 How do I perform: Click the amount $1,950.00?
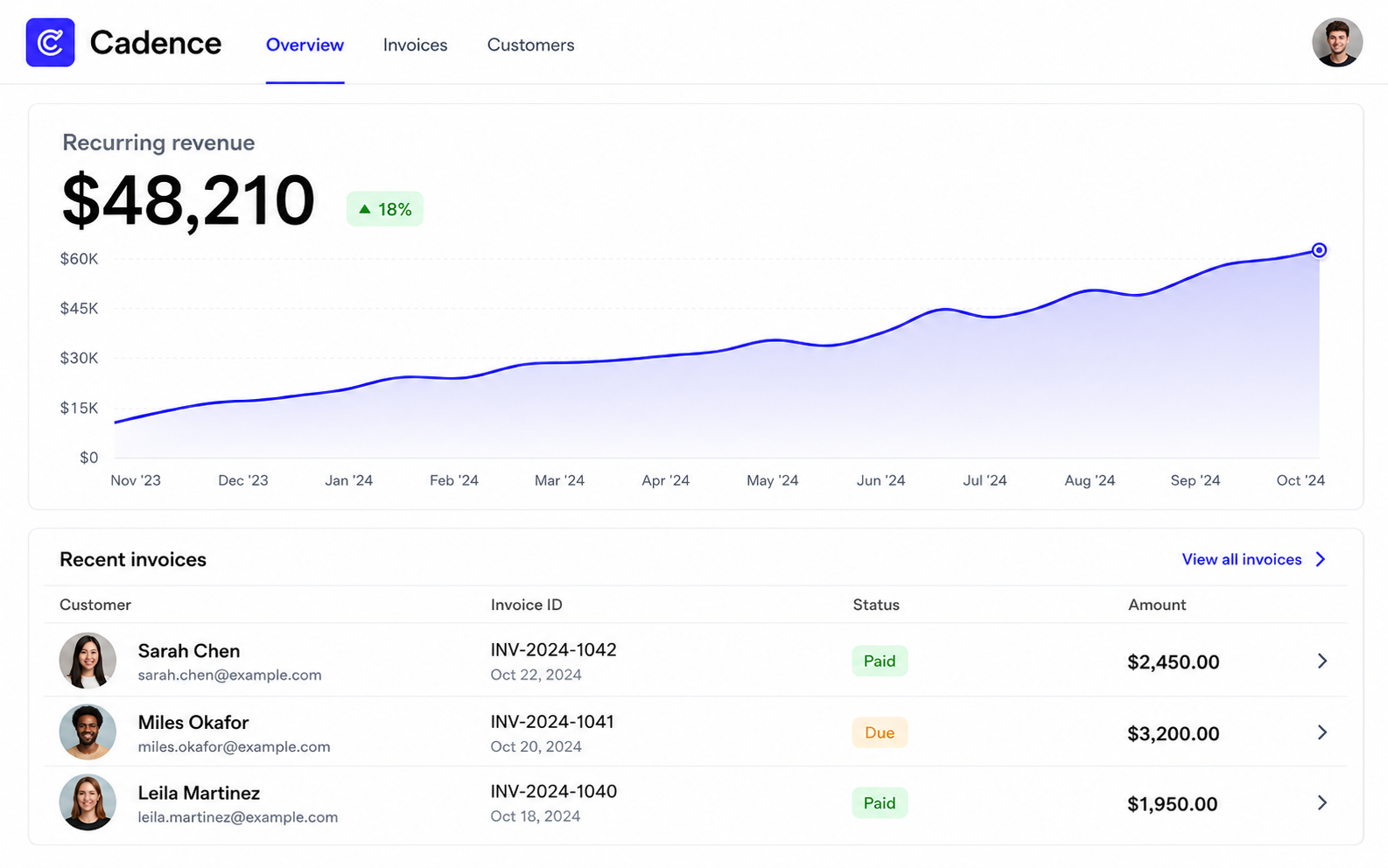point(1172,804)
